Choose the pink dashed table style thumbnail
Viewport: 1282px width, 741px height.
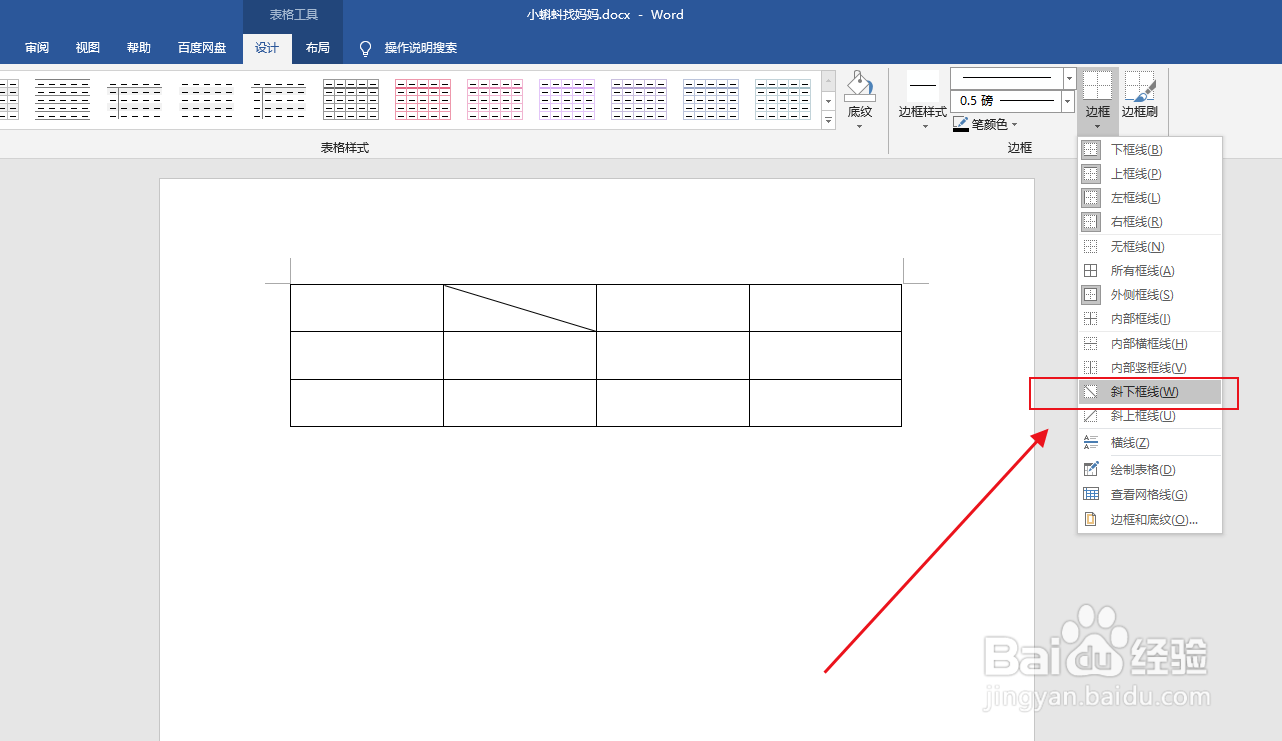click(495, 100)
